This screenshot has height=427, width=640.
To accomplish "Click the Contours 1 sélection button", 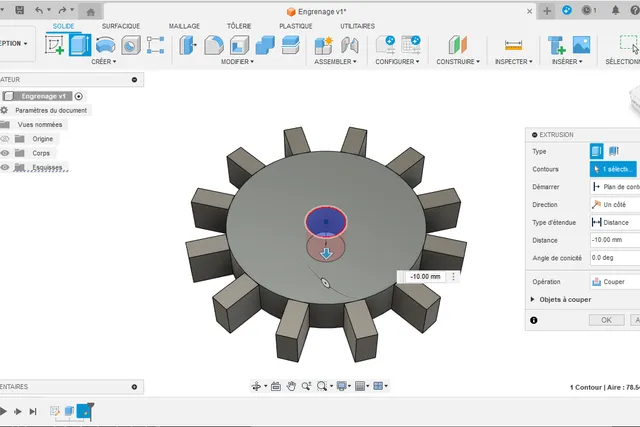I will tap(613, 169).
